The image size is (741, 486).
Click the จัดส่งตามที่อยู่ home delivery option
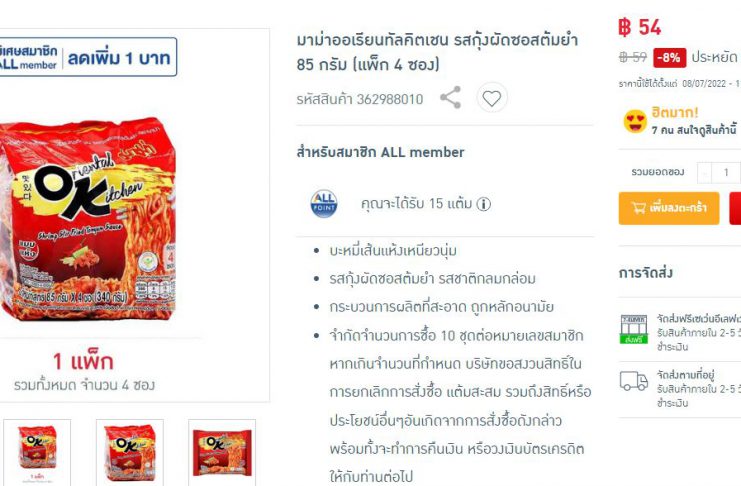pos(685,375)
